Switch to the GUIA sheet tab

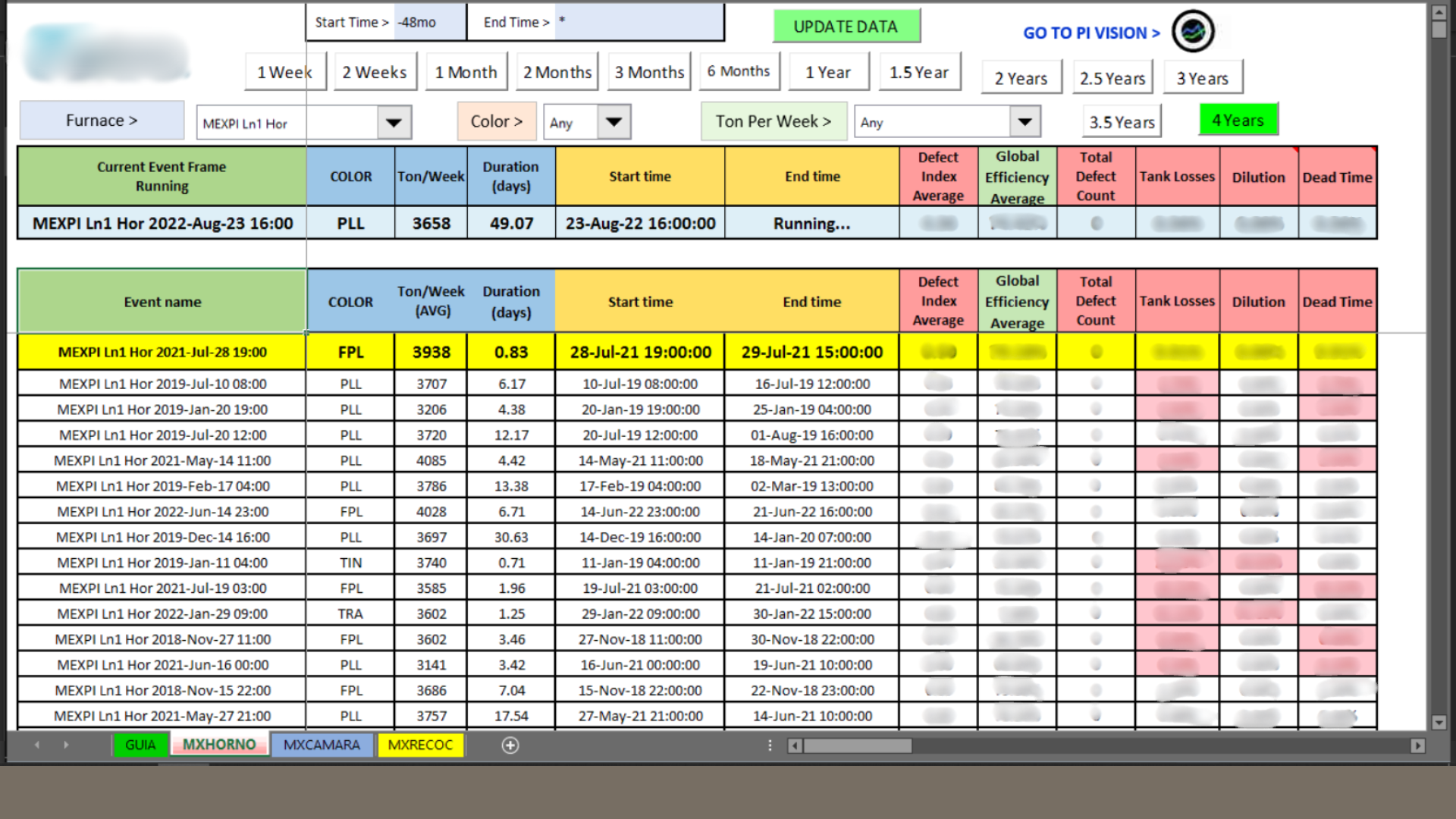pos(140,745)
